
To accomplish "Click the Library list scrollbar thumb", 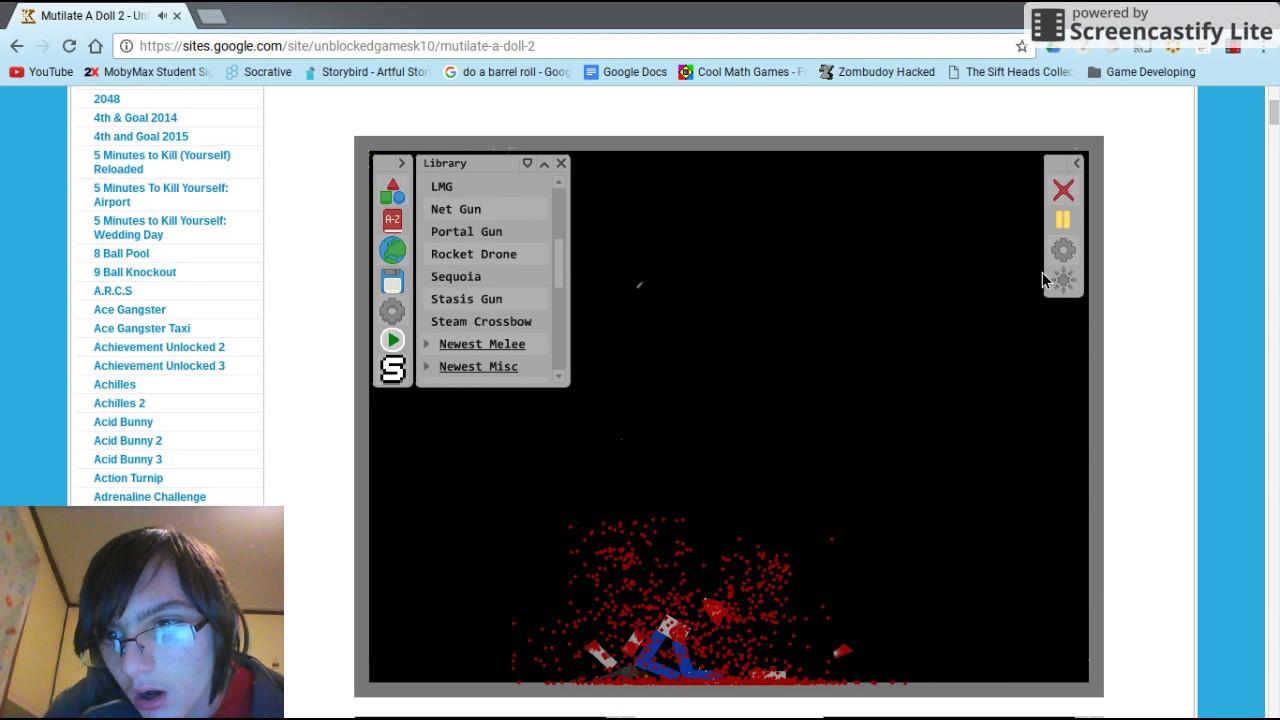I will click(x=559, y=264).
